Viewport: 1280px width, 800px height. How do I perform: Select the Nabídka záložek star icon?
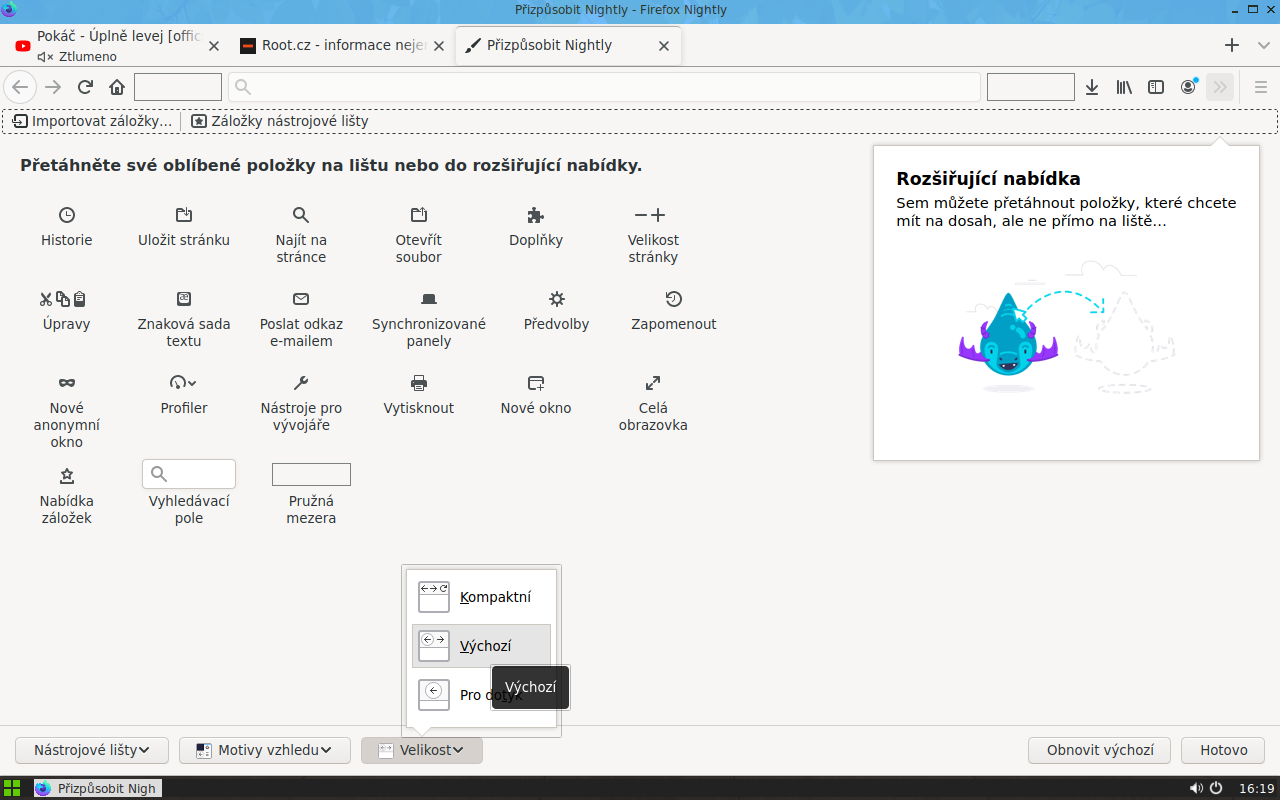(67, 476)
